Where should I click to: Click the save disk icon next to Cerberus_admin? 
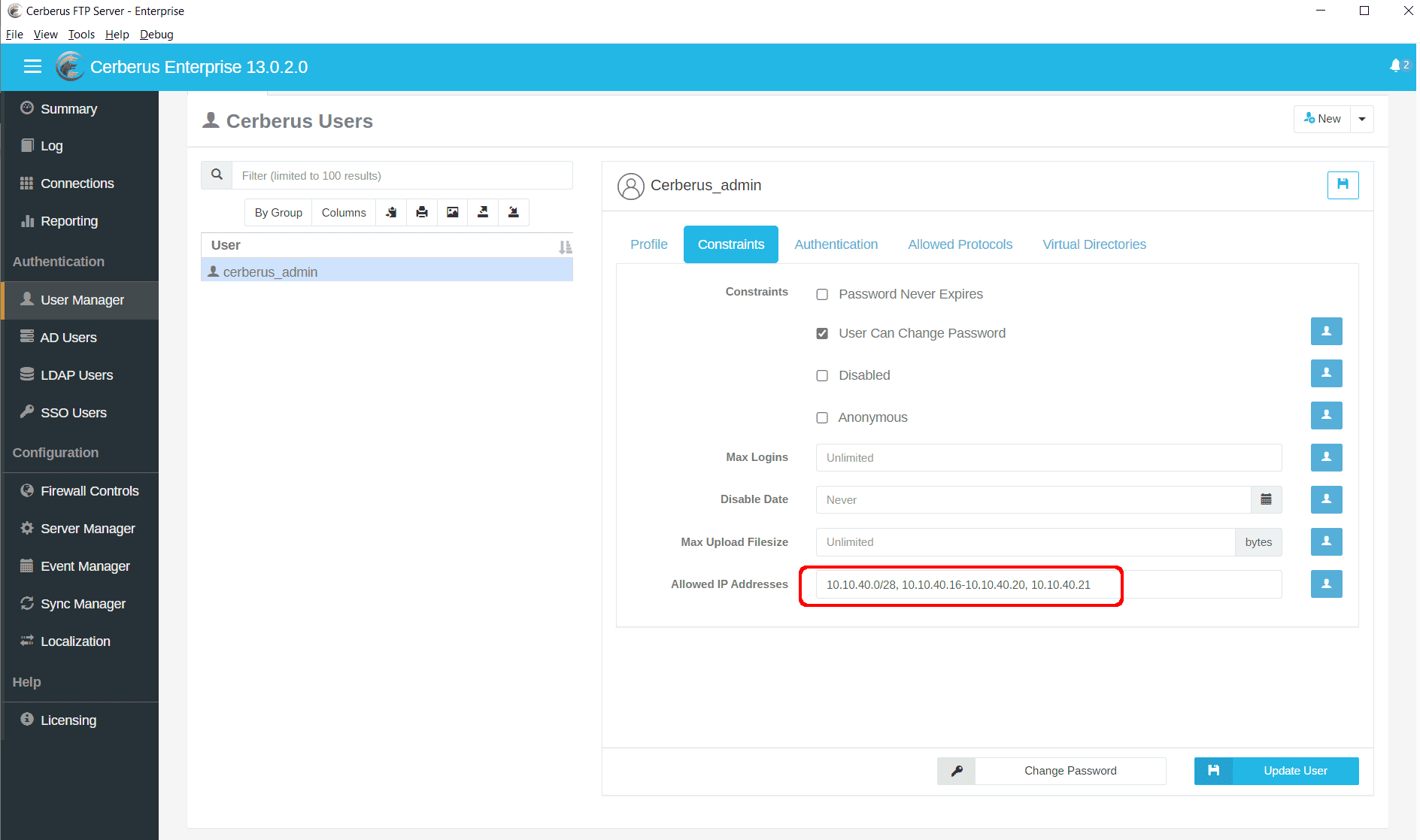coord(1343,185)
